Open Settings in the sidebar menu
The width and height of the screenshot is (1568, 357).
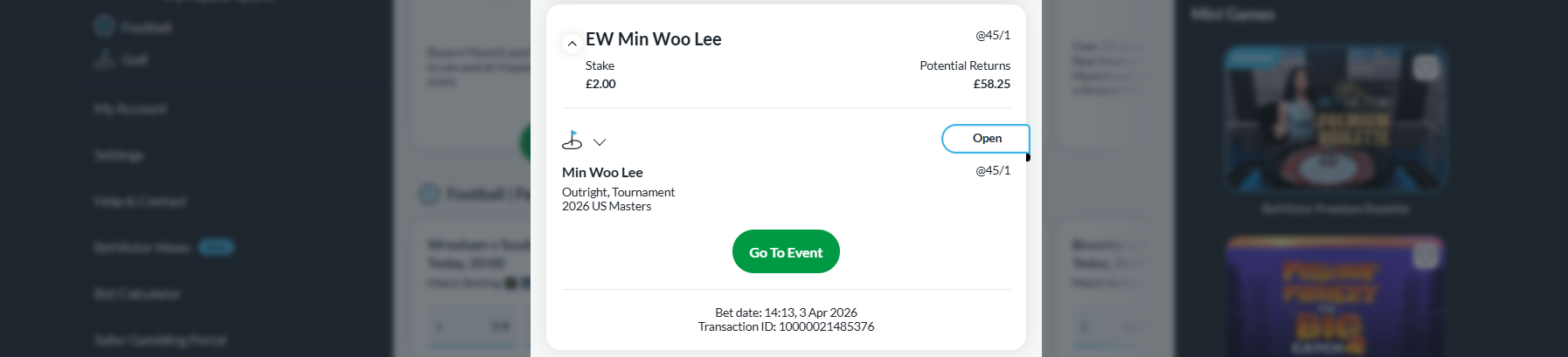119,155
